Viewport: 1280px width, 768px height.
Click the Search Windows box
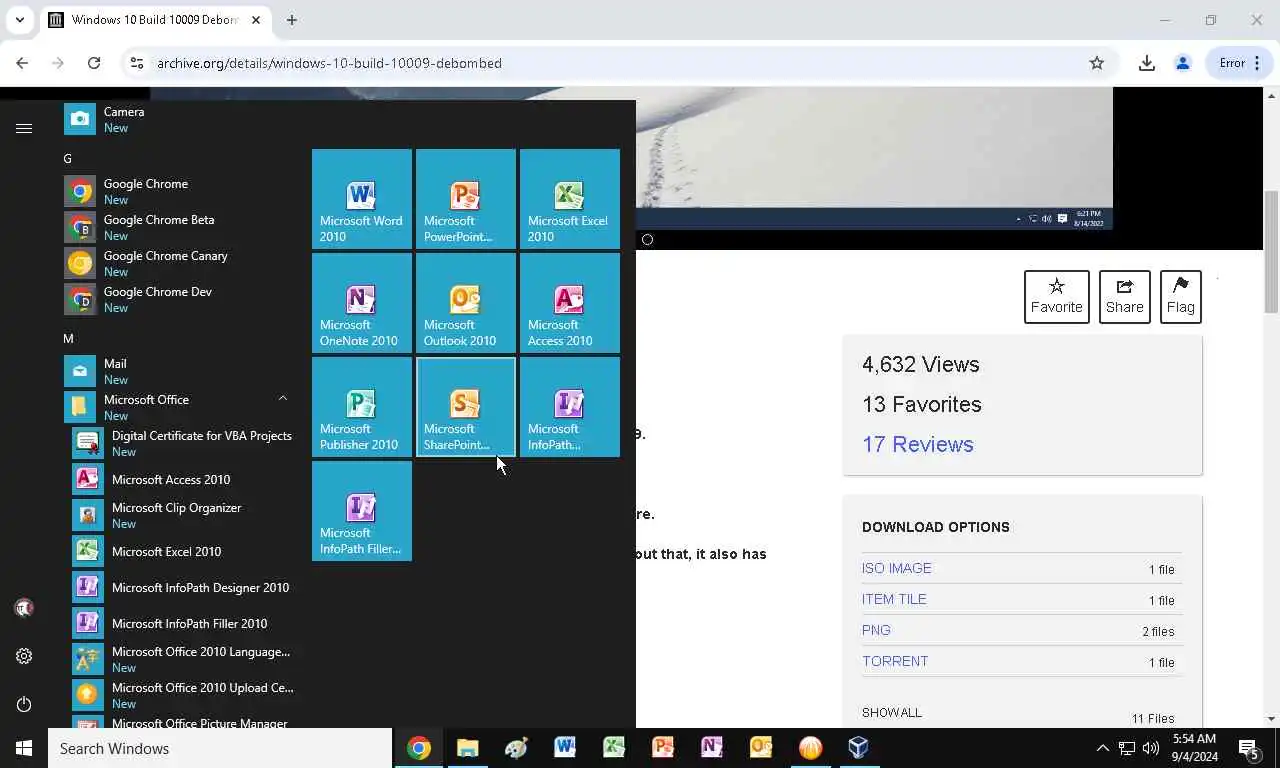220,748
